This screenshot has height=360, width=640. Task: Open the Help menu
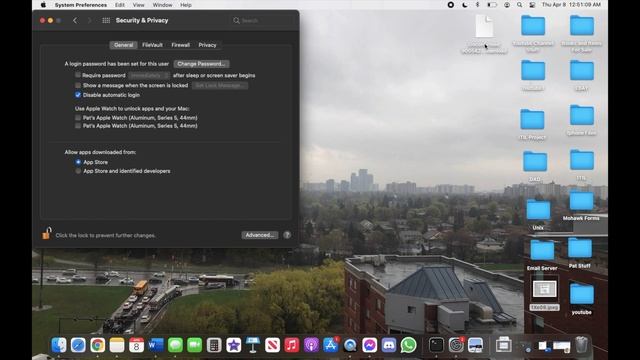[186, 5]
